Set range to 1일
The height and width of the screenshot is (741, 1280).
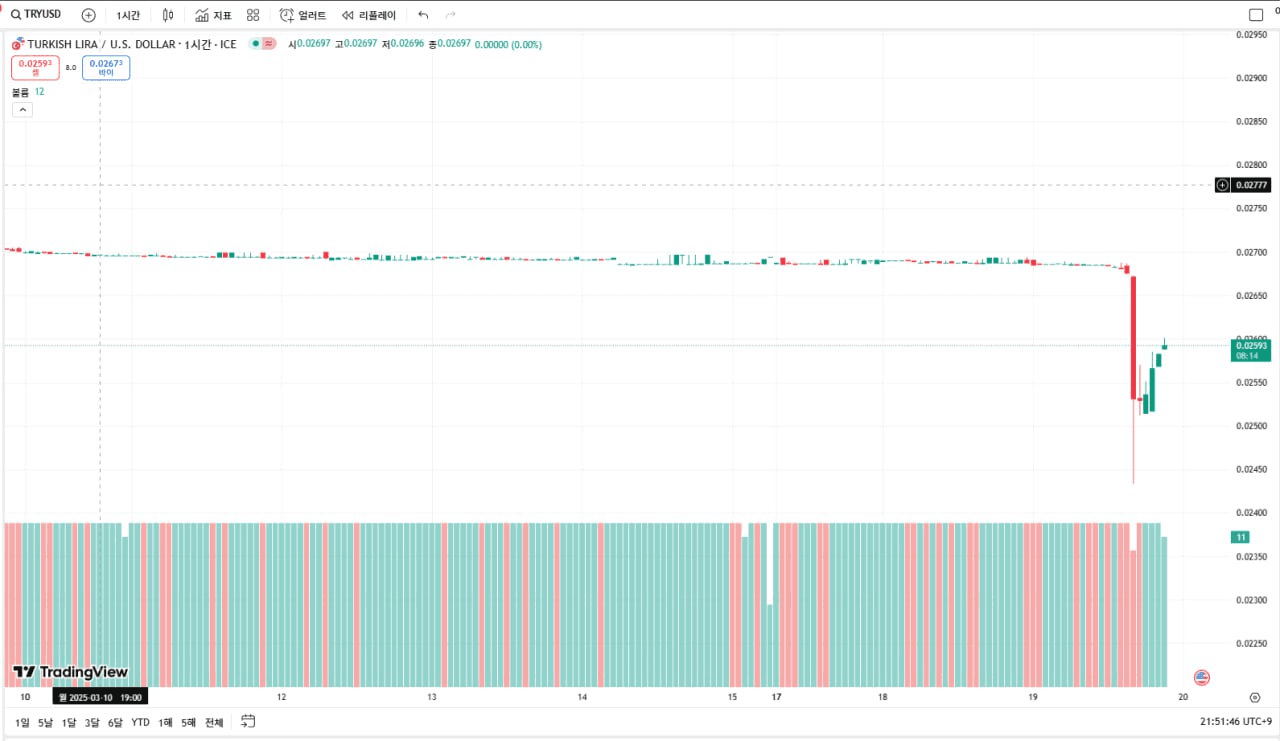[x=22, y=722]
